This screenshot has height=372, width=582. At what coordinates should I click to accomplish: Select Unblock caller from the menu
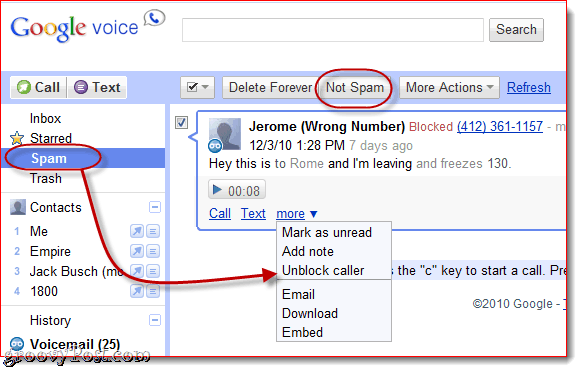tap(323, 270)
